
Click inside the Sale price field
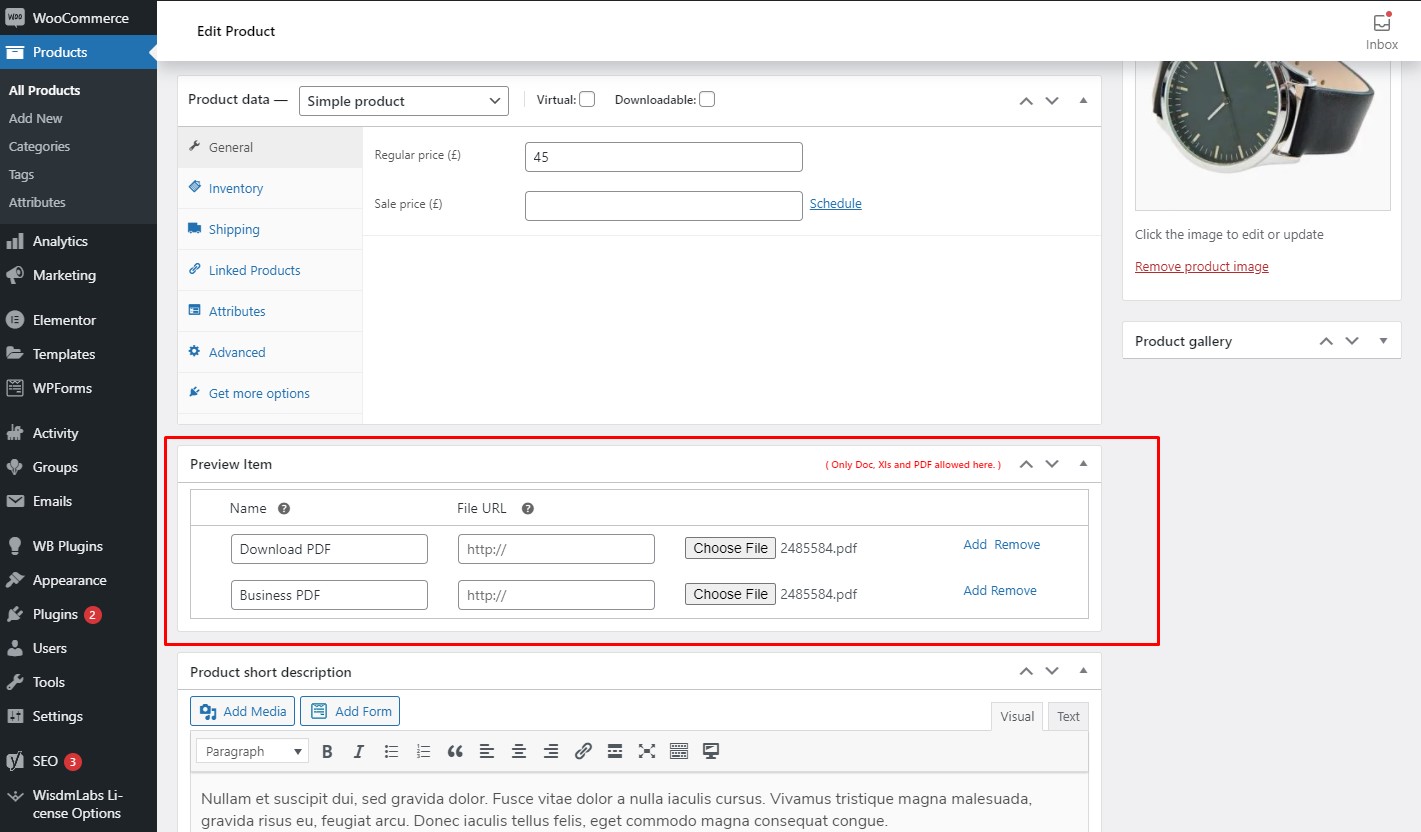pyautogui.click(x=663, y=205)
